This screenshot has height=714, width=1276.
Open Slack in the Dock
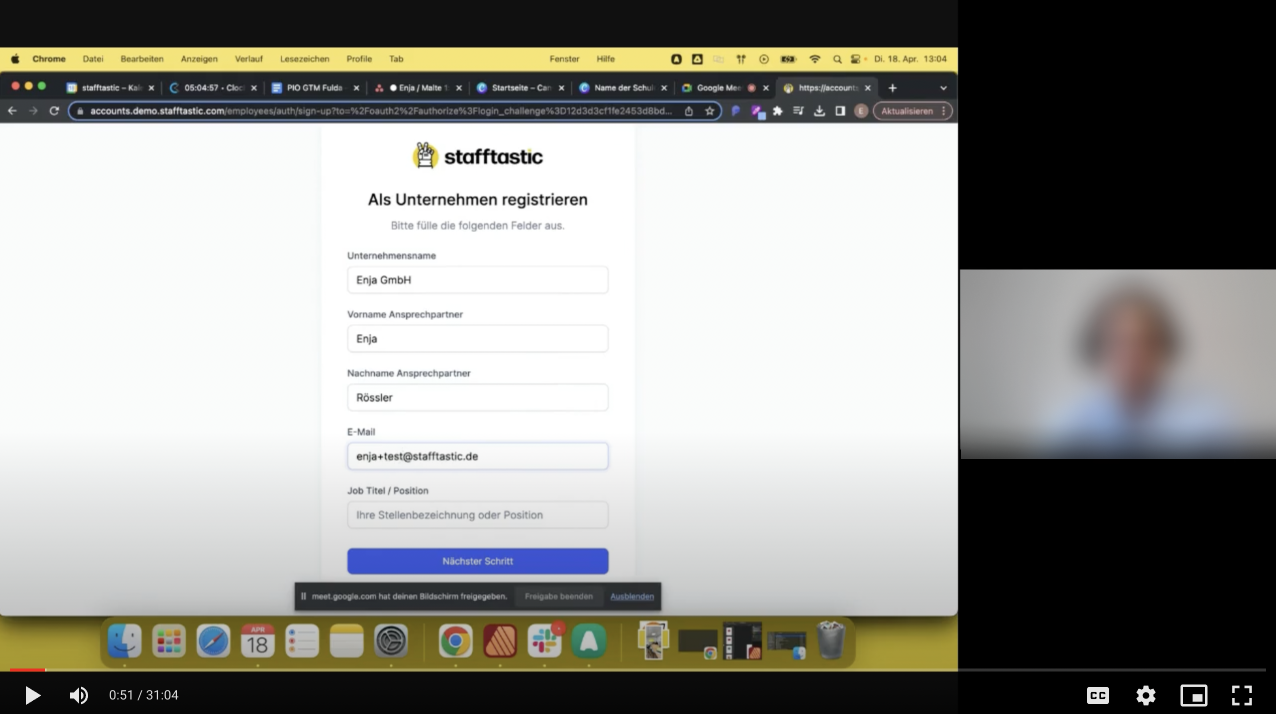pos(545,641)
